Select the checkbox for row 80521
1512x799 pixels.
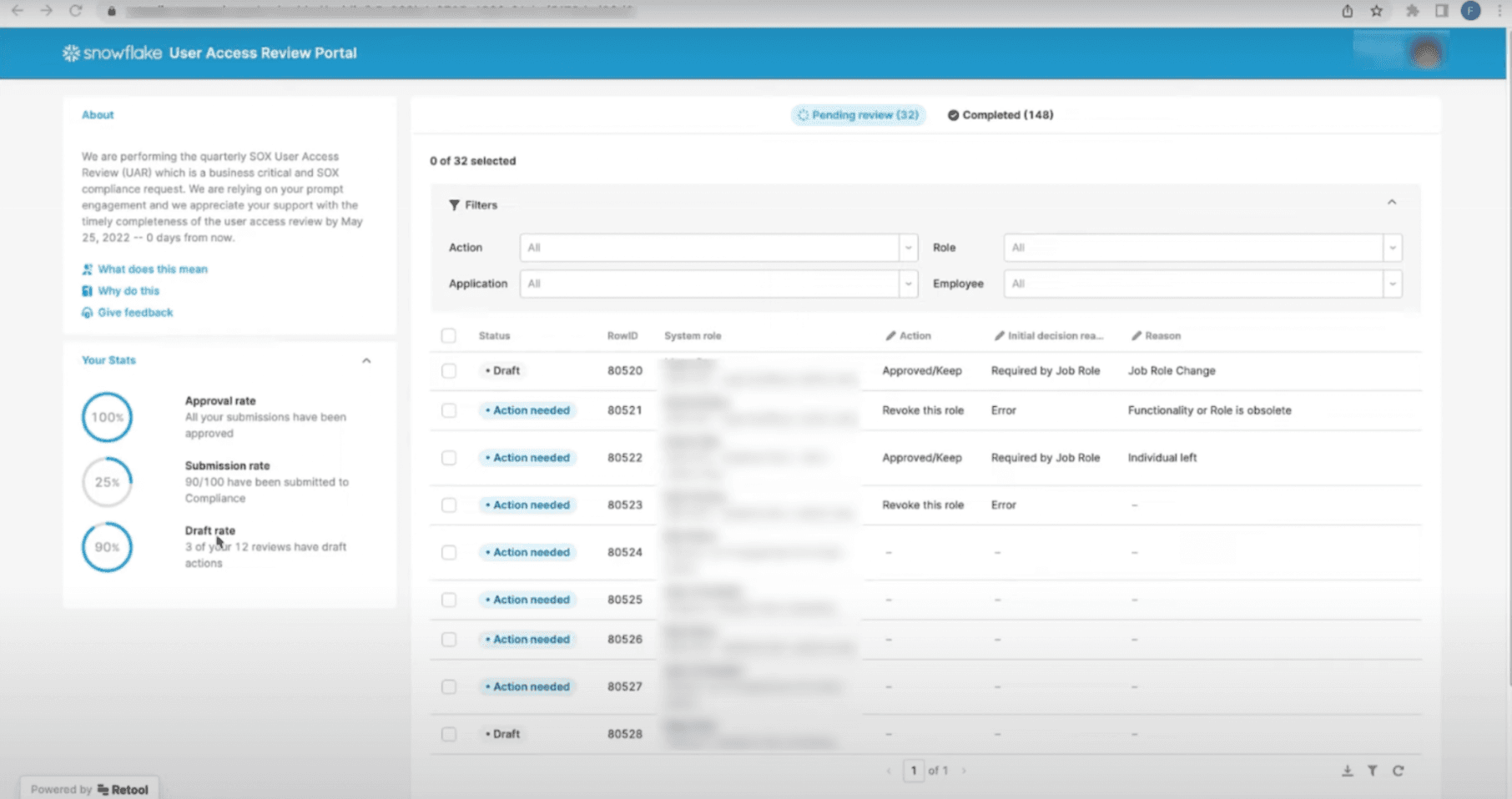(449, 410)
